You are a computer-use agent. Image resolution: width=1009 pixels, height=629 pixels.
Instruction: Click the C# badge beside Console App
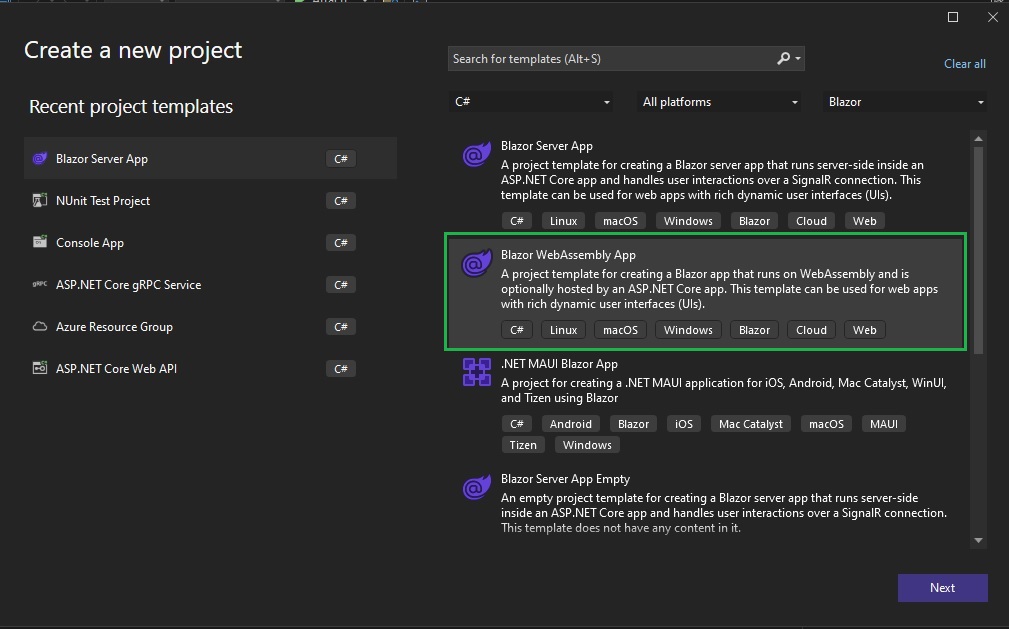[x=340, y=243]
